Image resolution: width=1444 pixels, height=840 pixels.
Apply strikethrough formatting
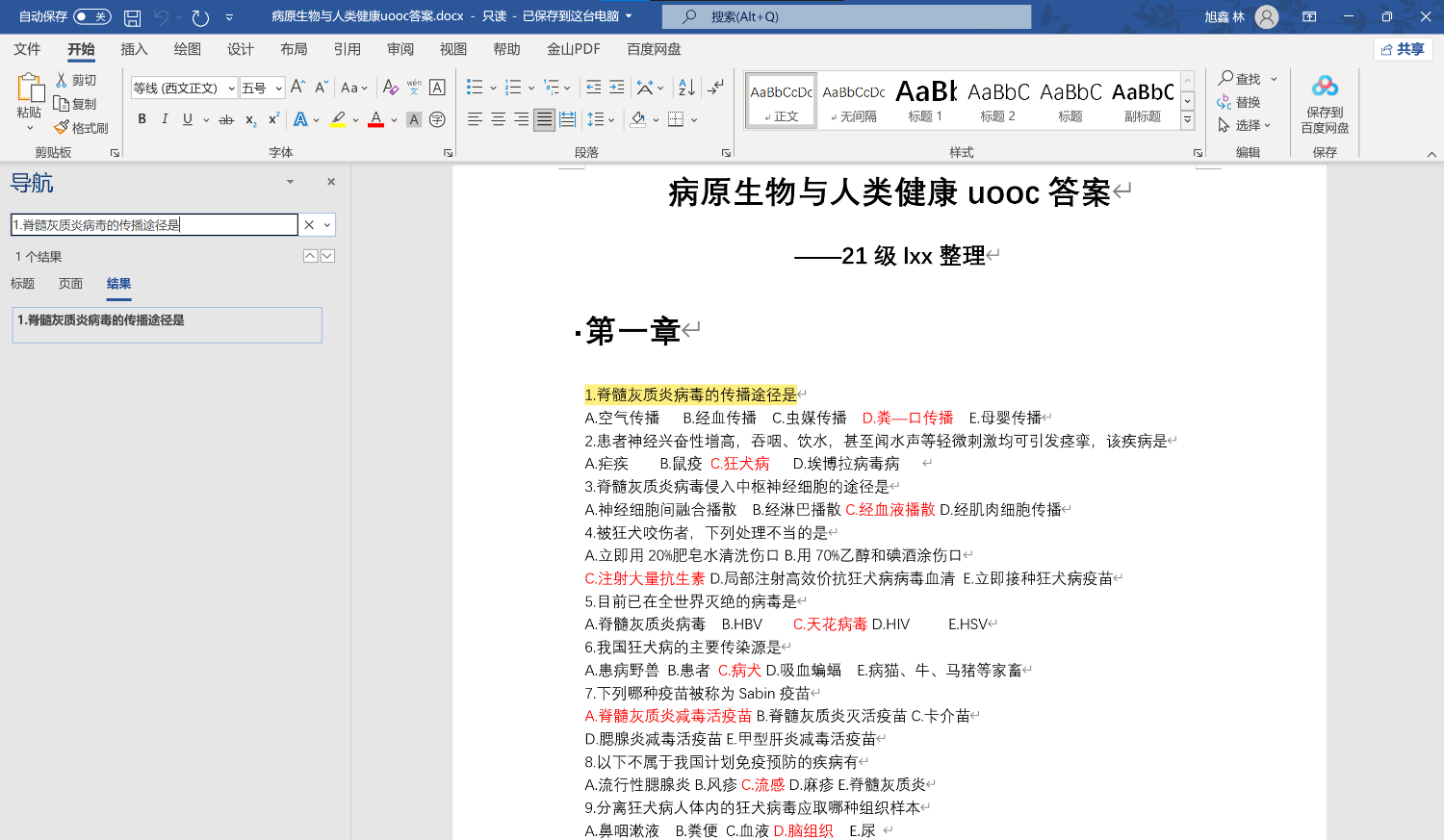point(226,119)
